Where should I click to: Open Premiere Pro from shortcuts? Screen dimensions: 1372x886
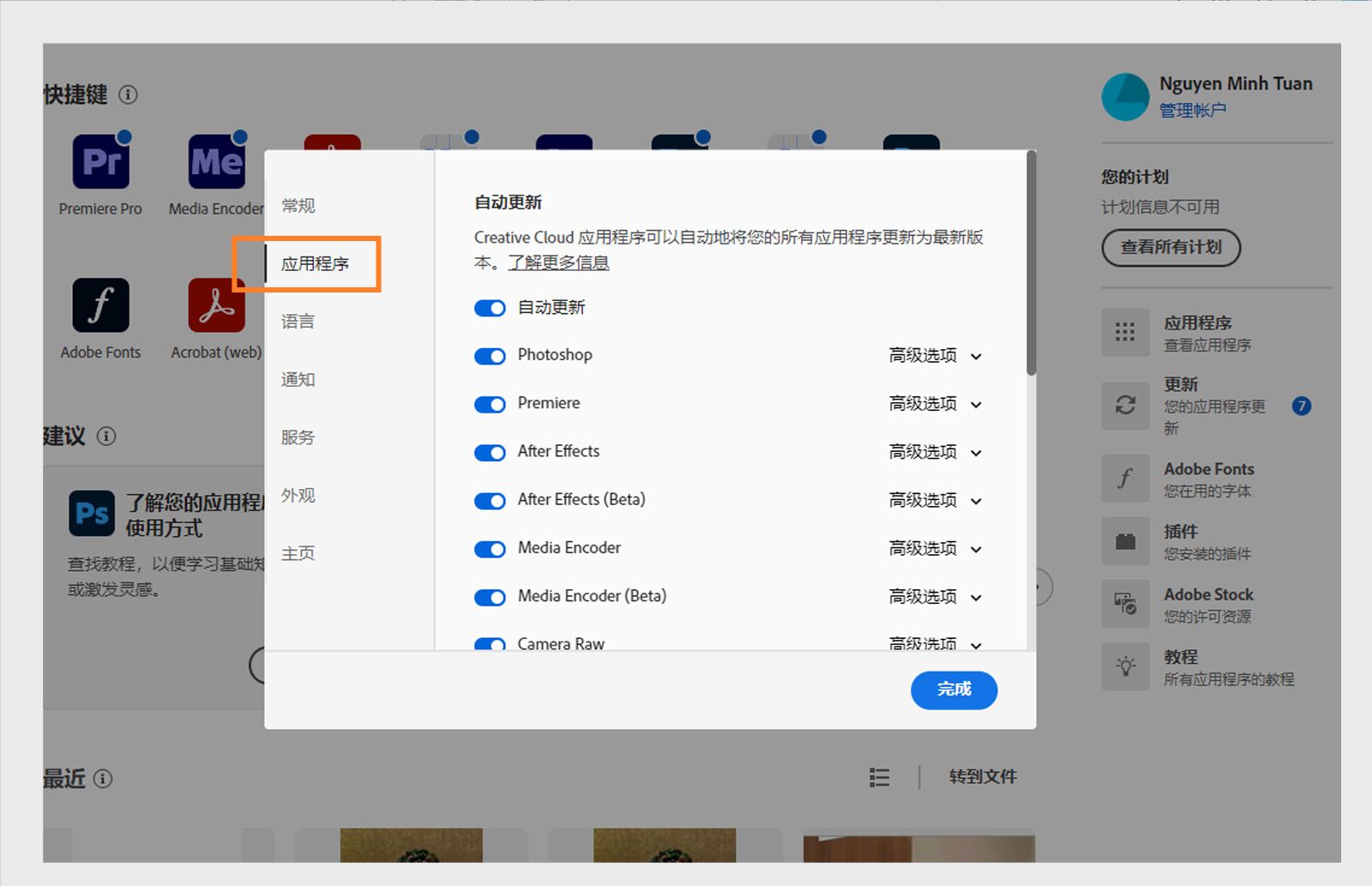pyautogui.click(x=99, y=160)
